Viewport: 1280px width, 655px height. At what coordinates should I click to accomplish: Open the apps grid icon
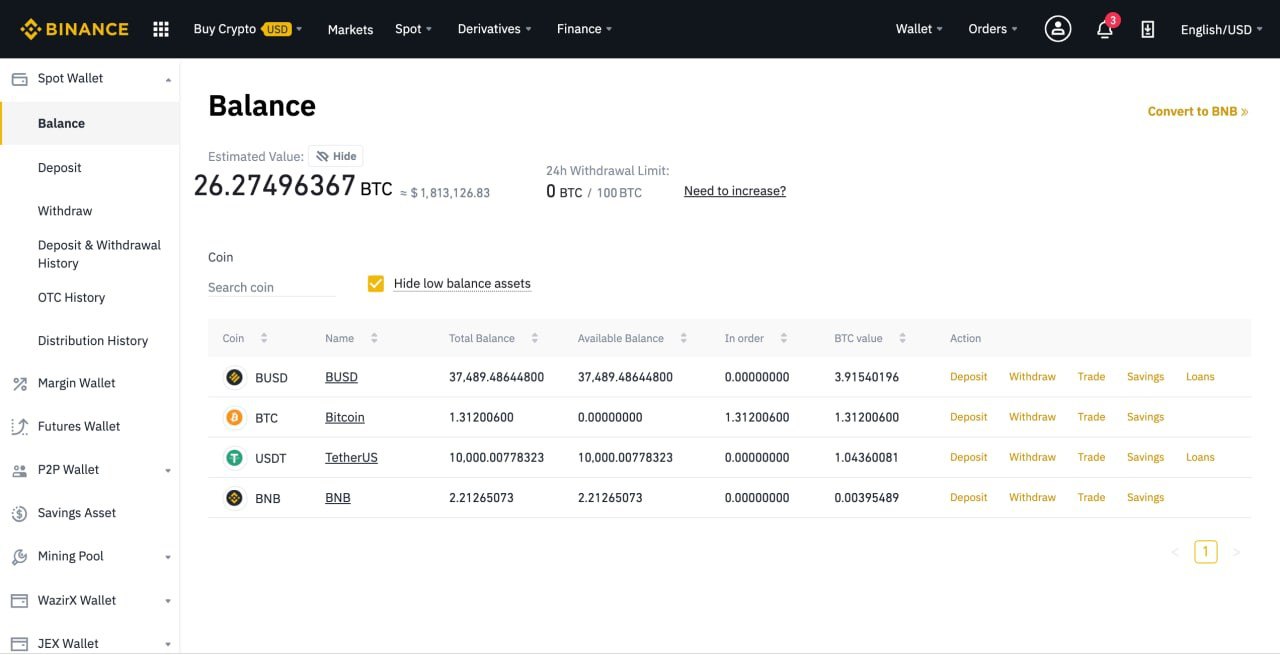click(161, 29)
